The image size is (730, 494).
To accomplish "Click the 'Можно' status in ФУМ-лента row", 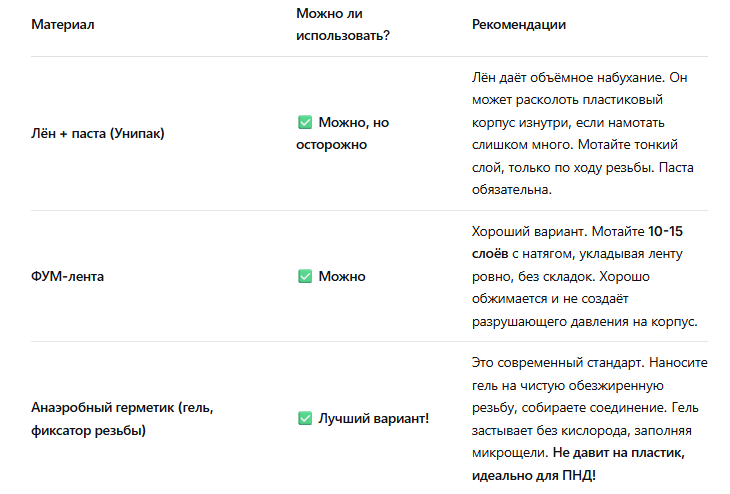I will click(342, 277).
